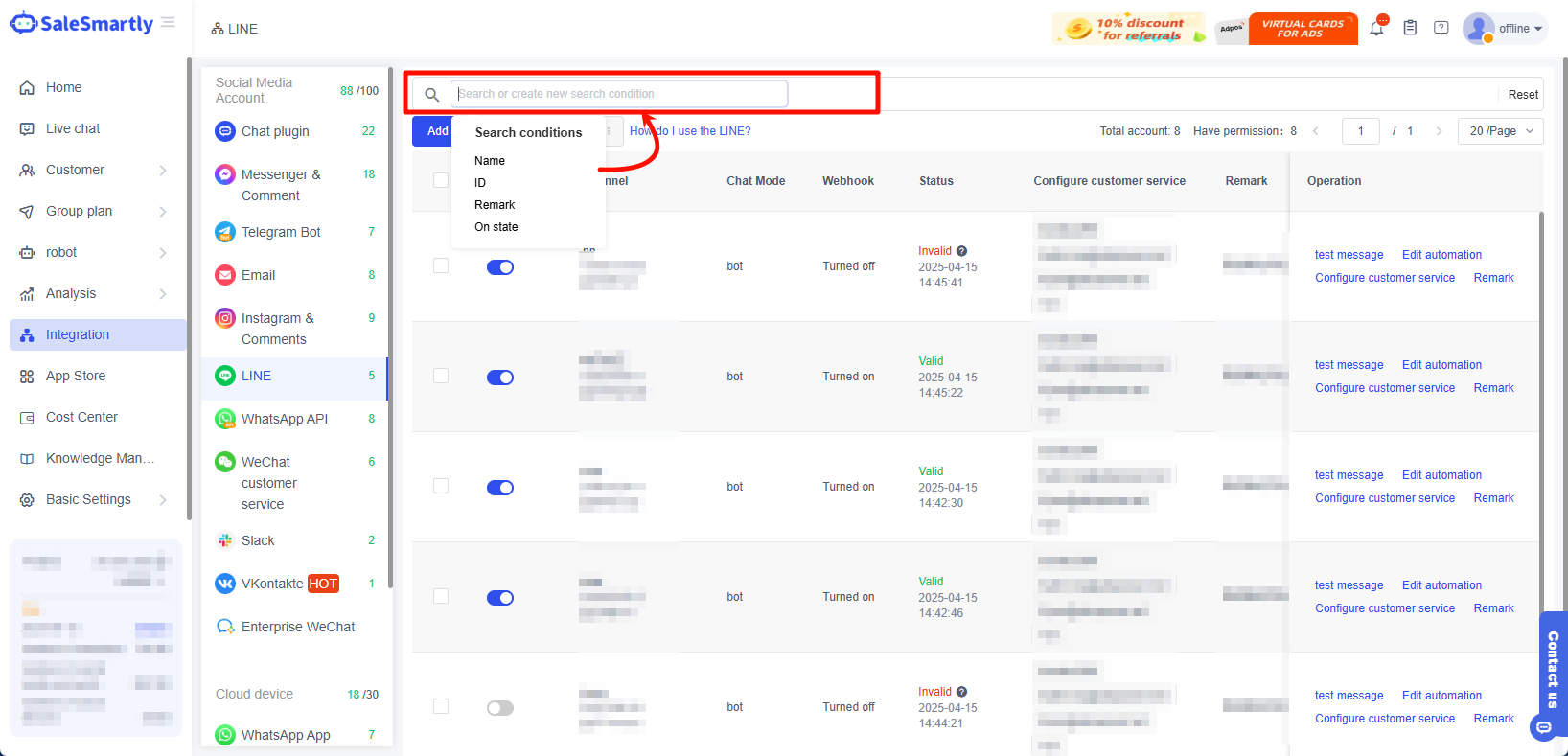
Task: Go to Live chat in sidebar
Action: click(x=73, y=128)
